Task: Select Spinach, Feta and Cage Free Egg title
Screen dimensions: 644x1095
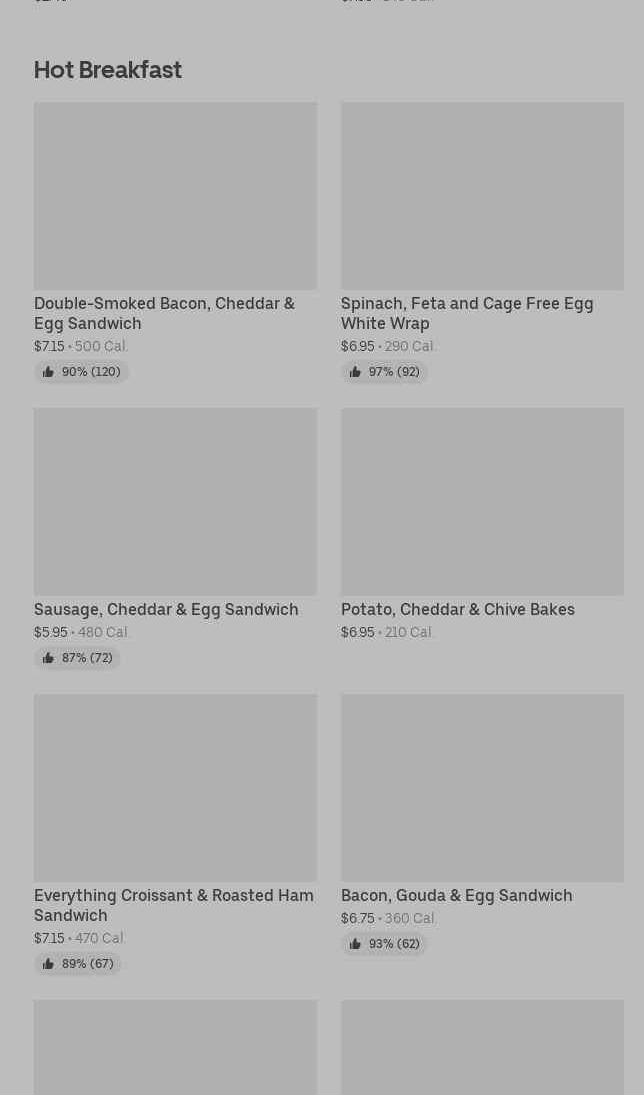Action: [x=467, y=313]
